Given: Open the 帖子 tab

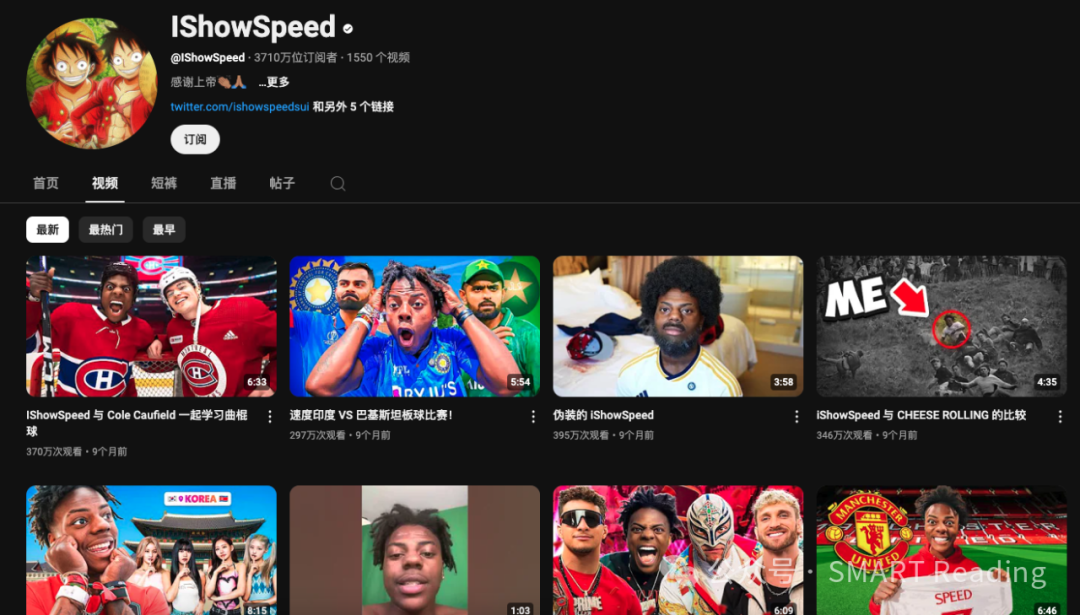Looking at the screenshot, I should [282, 183].
